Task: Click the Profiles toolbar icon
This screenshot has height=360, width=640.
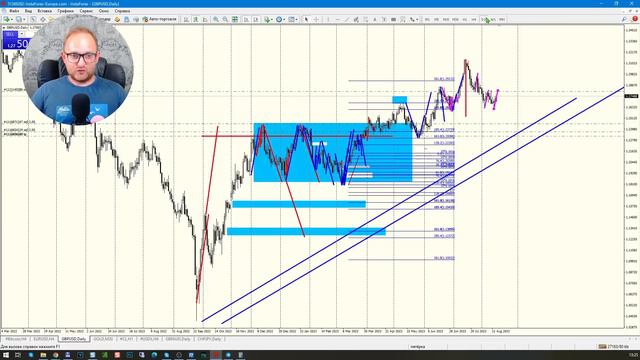Action: pos(18,19)
